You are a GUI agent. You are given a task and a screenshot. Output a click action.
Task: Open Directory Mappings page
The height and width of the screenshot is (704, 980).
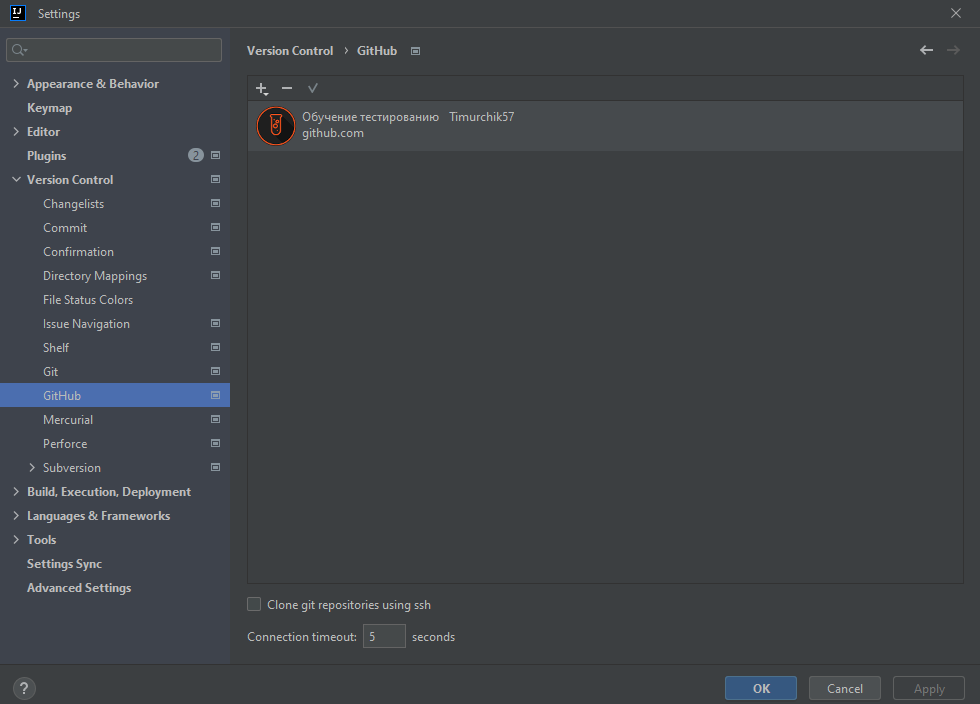95,276
